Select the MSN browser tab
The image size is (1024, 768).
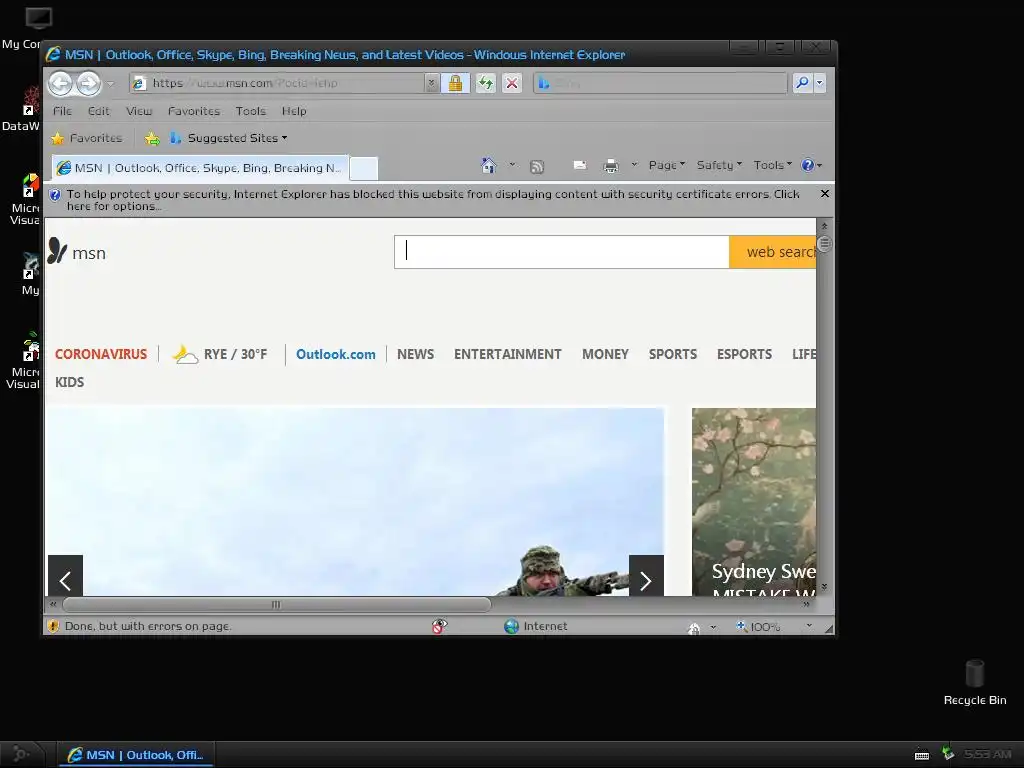pyautogui.click(x=199, y=168)
